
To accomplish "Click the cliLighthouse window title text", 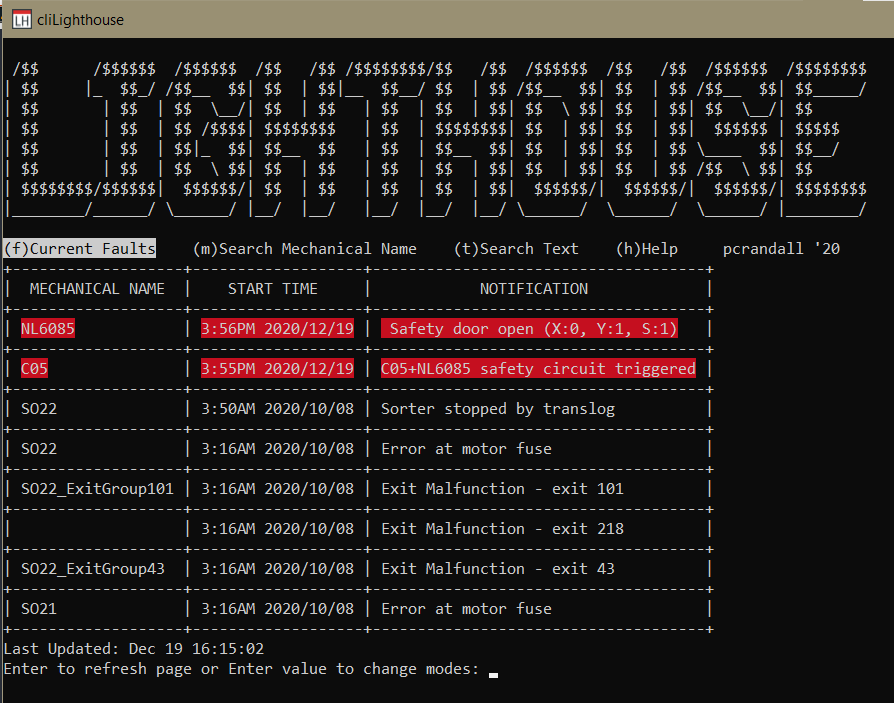I will [80, 20].
